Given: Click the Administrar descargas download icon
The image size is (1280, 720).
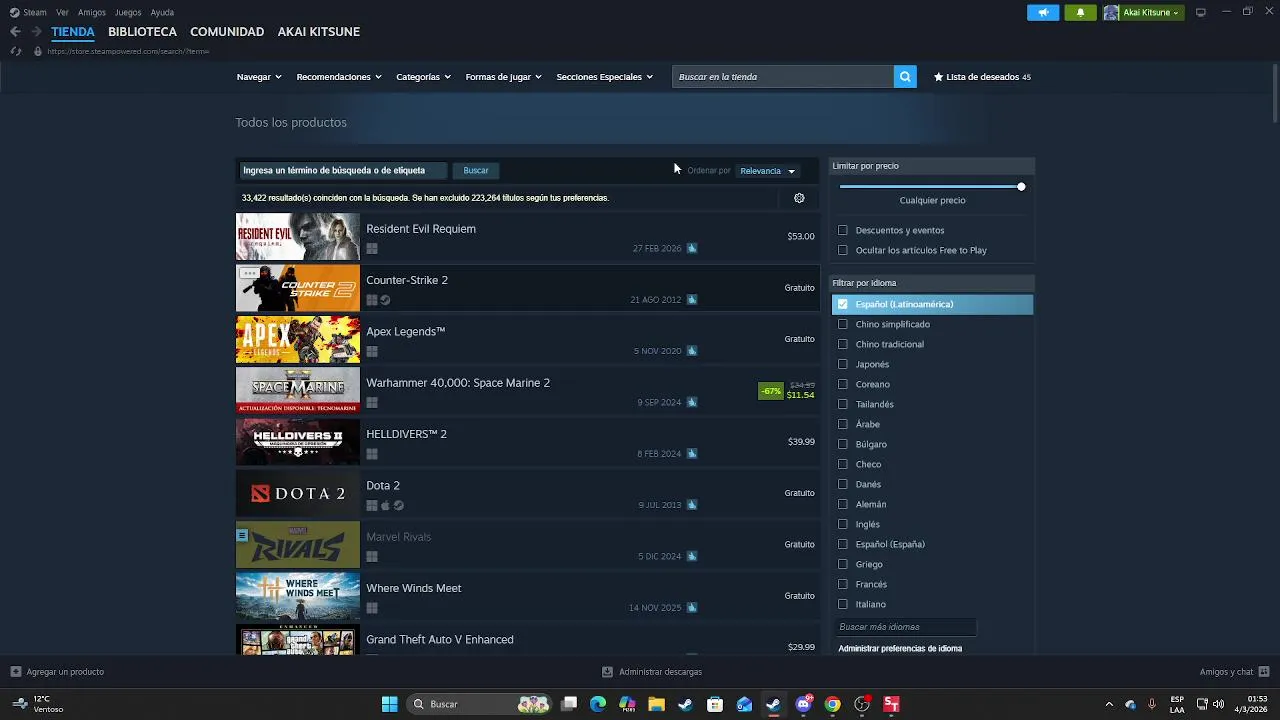Looking at the screenshot, I should point(607,672).
